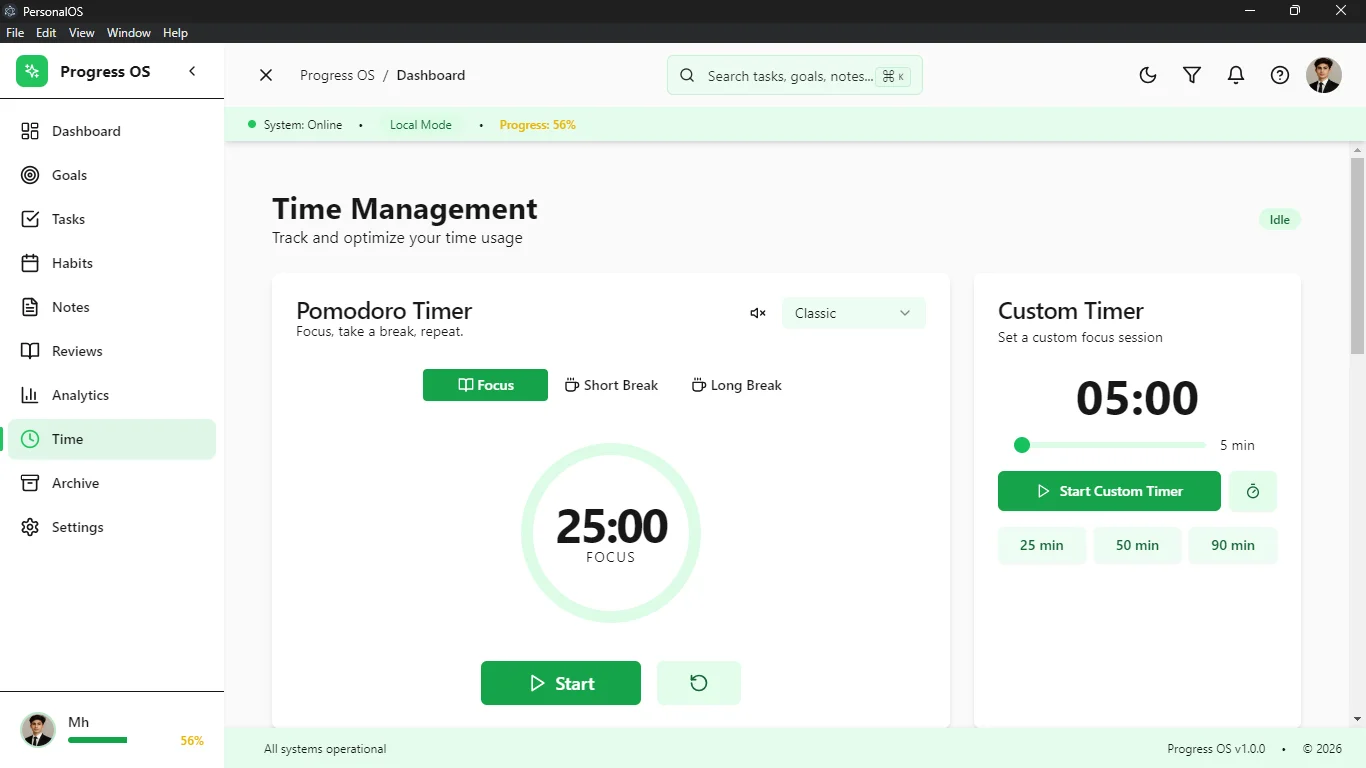Image resolution: width=1366 pixels, height=768 pixels.
Task: Open the Help menu
Action: click(175, 33)
